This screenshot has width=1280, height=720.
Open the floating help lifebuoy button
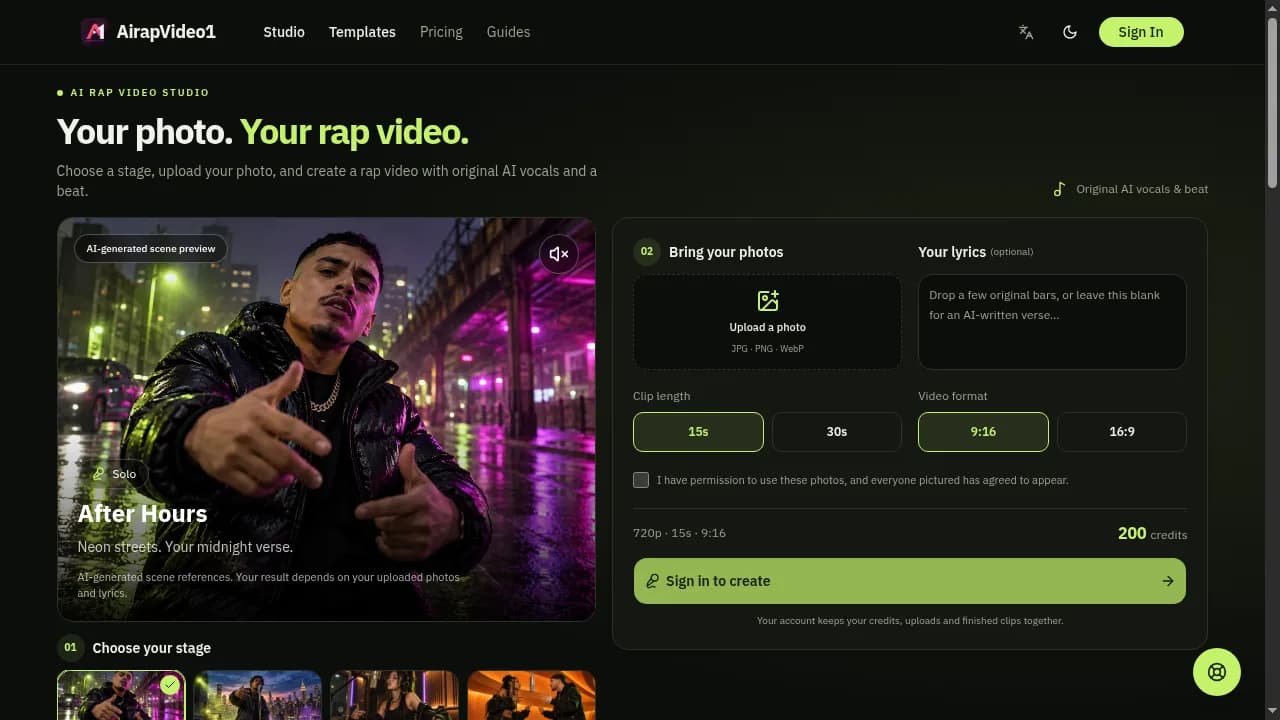coord(1217,672)
